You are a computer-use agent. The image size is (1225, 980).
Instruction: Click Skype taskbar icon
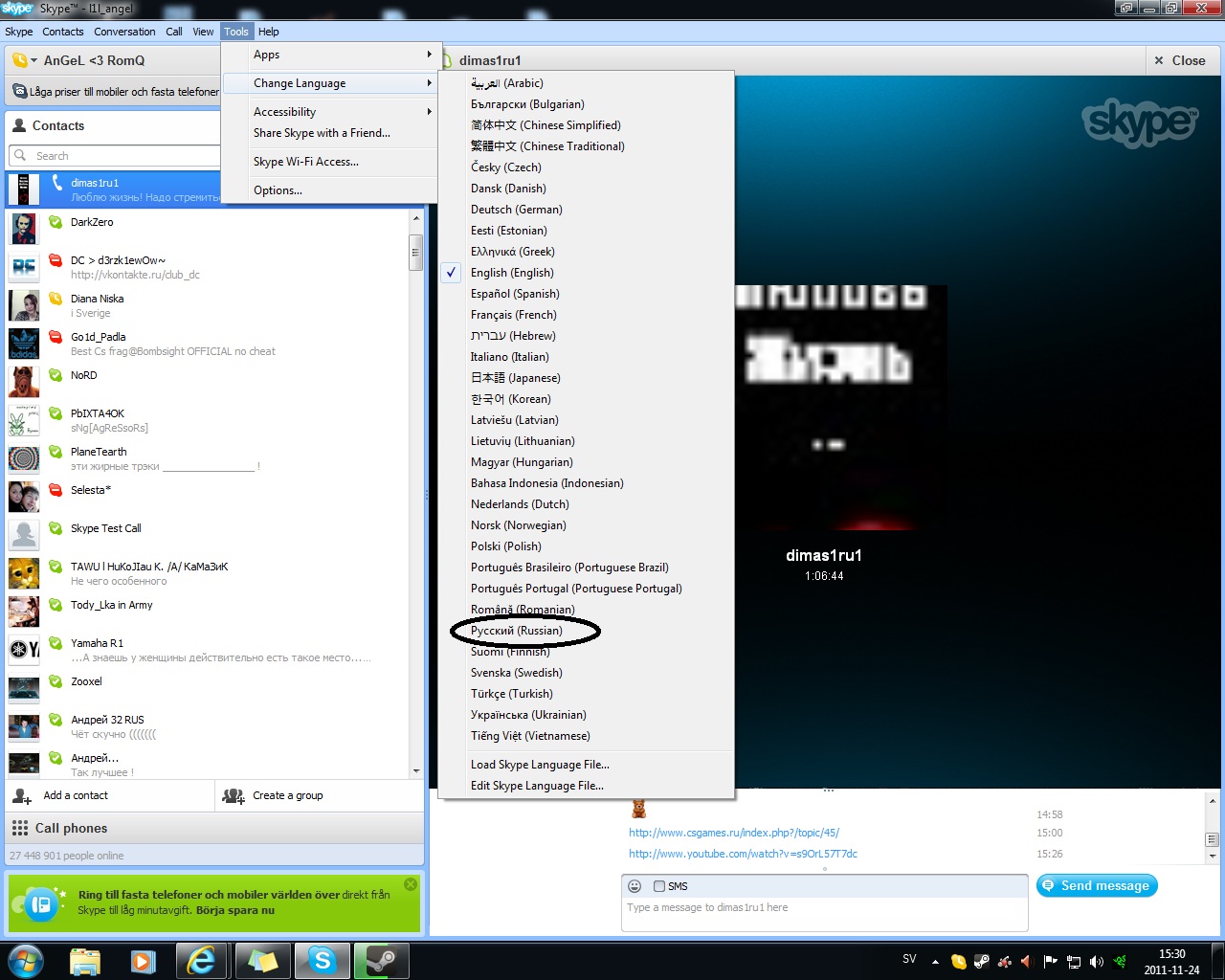pyautogui.click(x=323, y=960)
